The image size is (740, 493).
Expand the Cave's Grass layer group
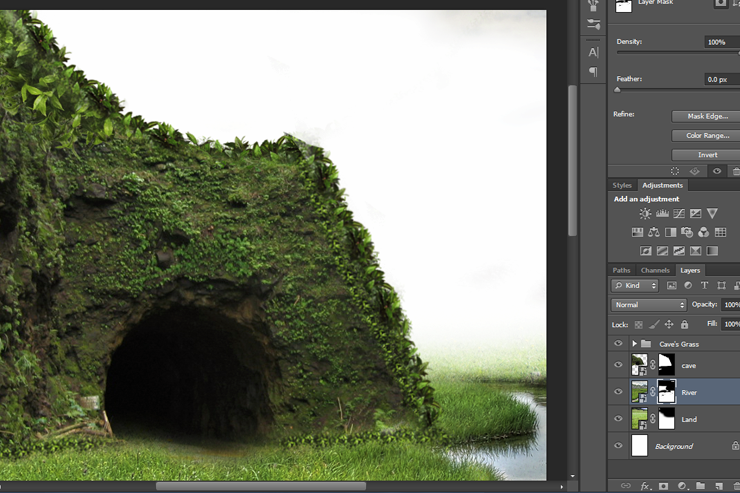click(x=635, y=343)
